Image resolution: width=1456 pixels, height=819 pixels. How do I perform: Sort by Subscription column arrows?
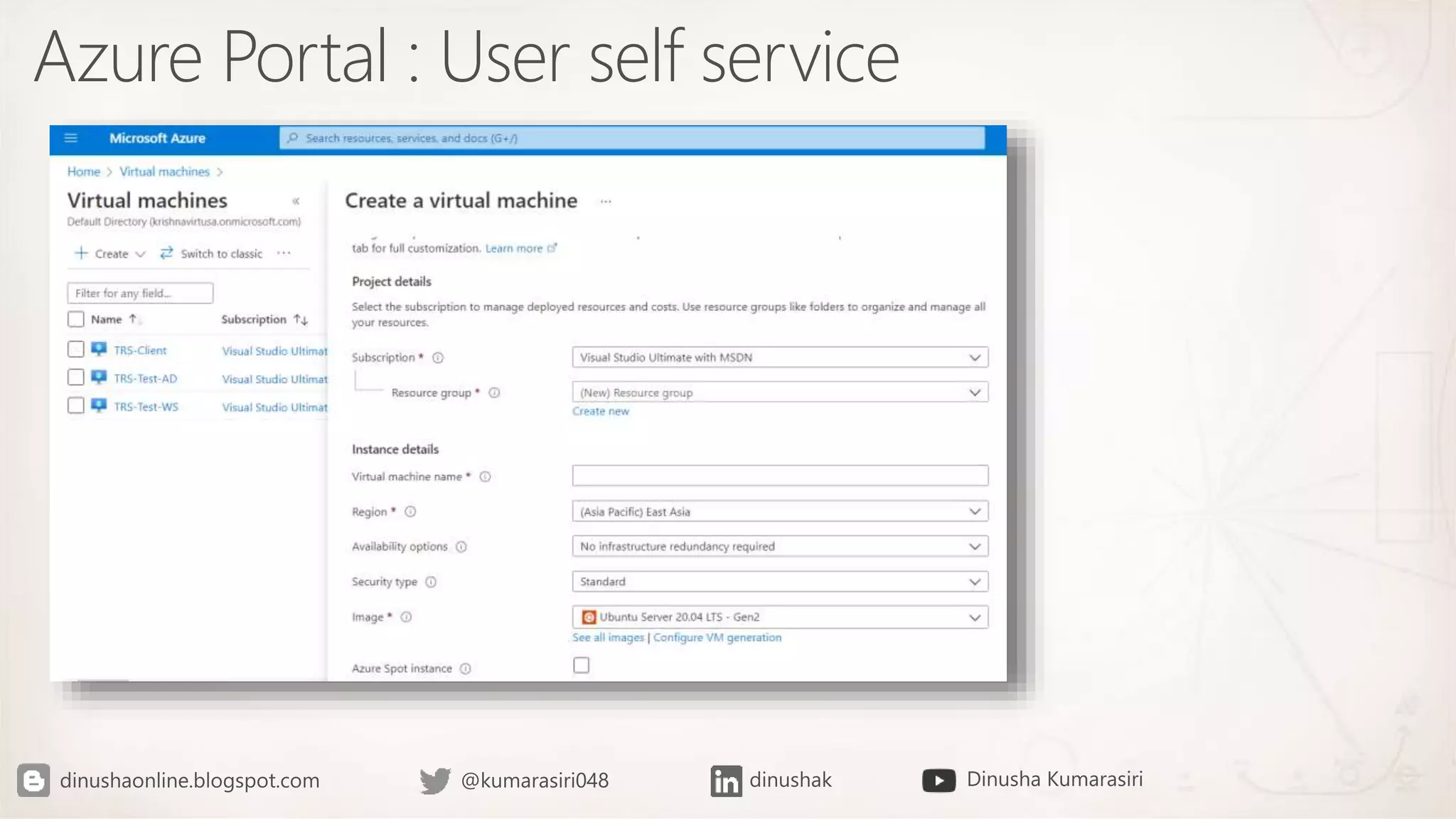pyautogui.click(x=301, y=319)
